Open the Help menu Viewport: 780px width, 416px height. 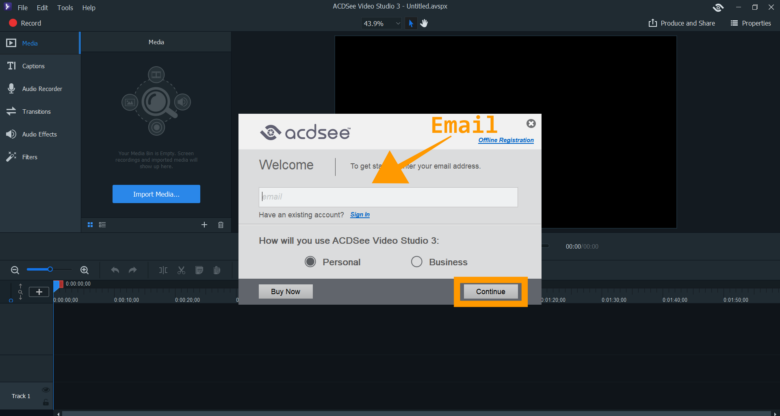point(89,8)
